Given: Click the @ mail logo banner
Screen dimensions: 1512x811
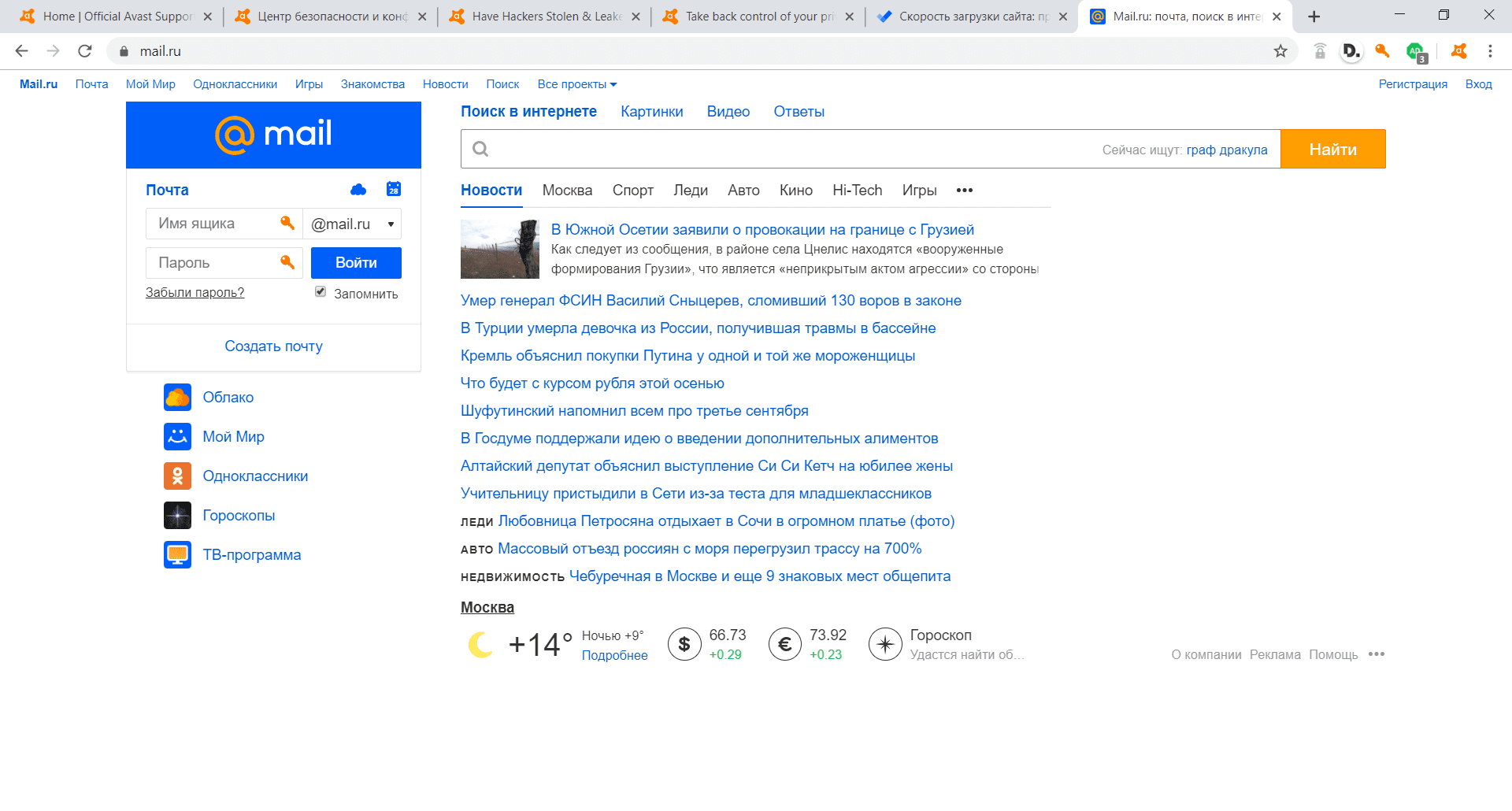Looking at the screenshot, I should point(273,135).
